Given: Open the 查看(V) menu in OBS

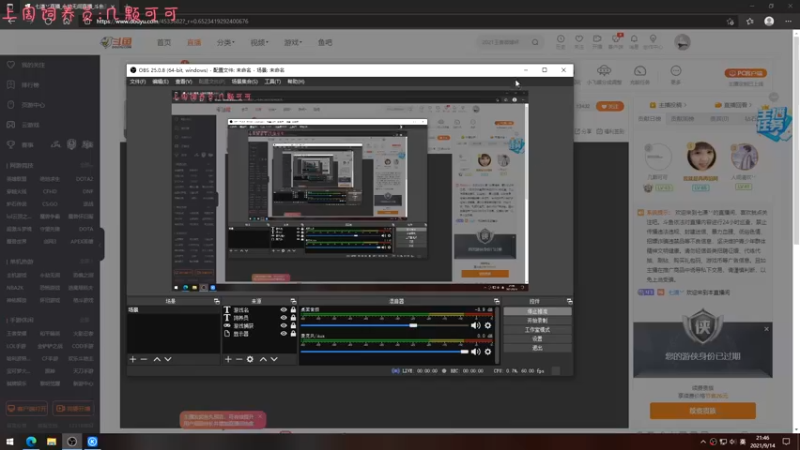Looking at the screenshot, I should pyautogui.click(x=184, y=82).
